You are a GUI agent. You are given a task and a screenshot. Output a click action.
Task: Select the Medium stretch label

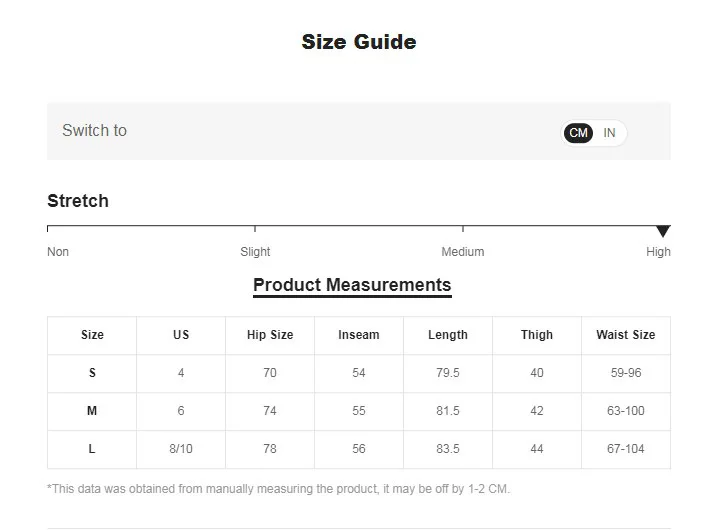pos(462,252)
